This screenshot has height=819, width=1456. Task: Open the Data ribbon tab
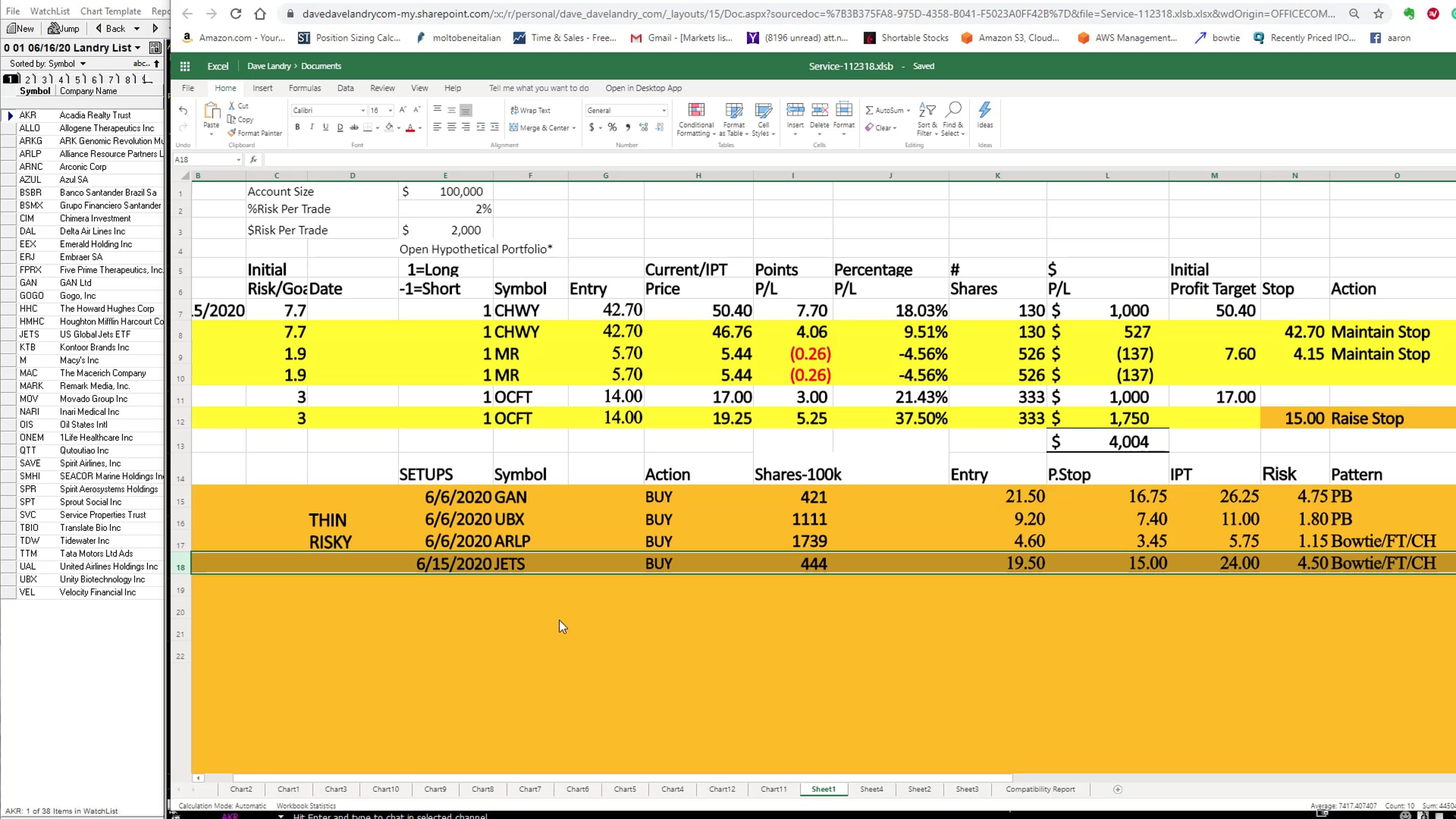(x=346, y=88)
